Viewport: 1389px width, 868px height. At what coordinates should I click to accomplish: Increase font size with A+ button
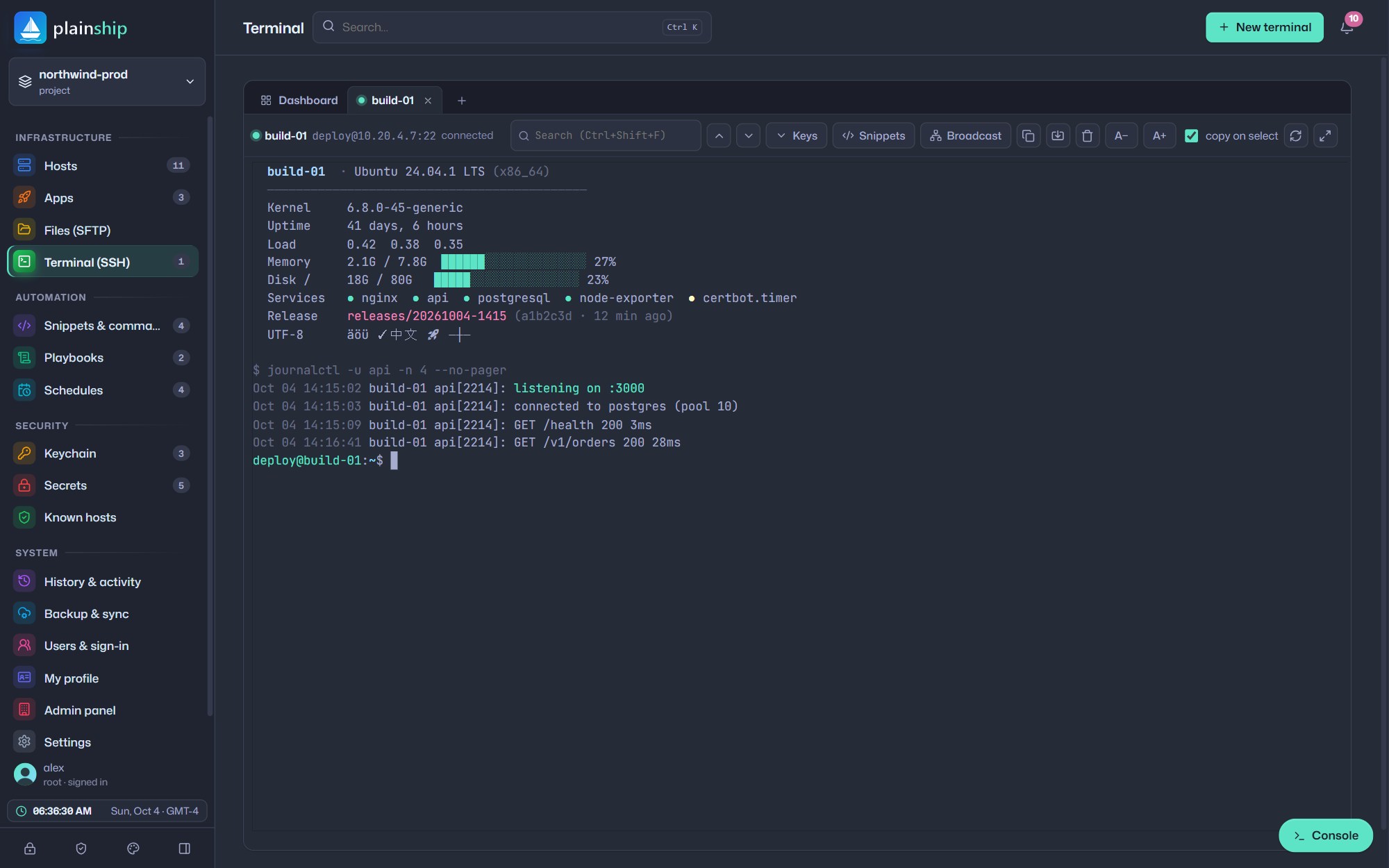1159,135
